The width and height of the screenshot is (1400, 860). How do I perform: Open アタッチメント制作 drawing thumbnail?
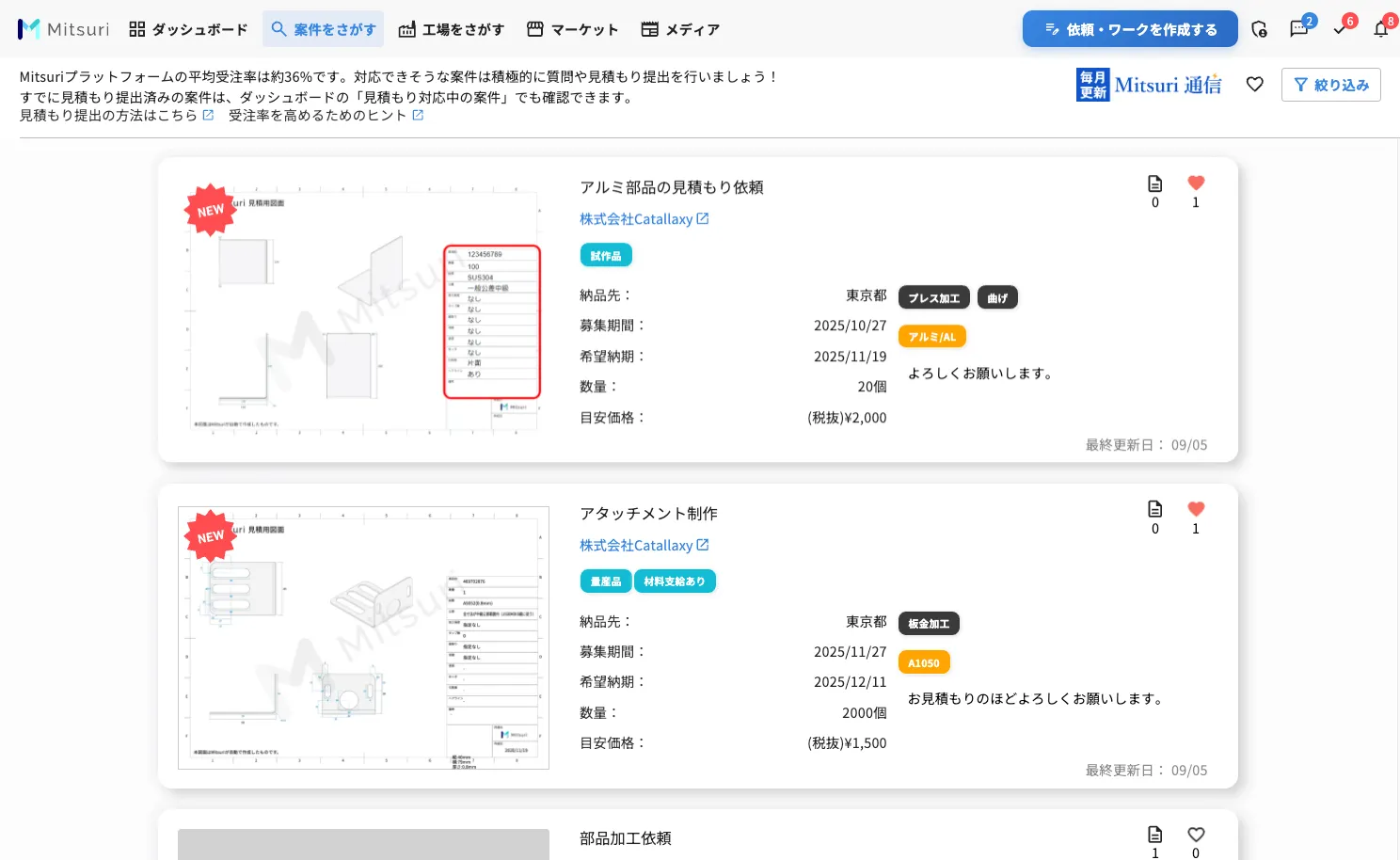363,637
